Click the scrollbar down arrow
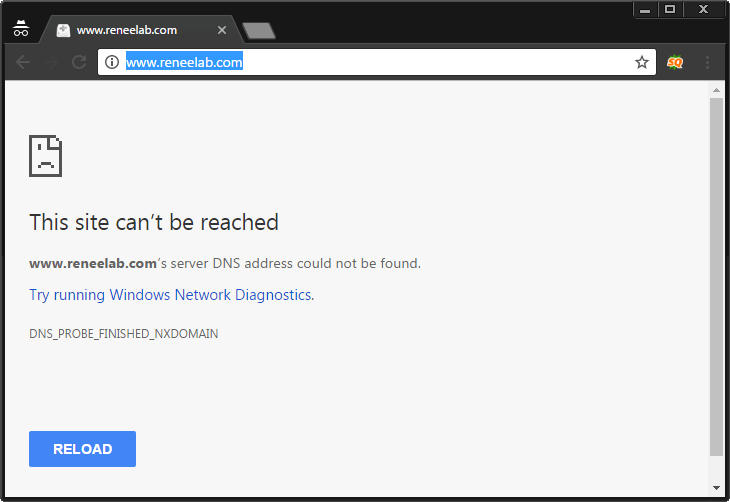The height and width of the screenshot is (502, 730). point(716,487)
